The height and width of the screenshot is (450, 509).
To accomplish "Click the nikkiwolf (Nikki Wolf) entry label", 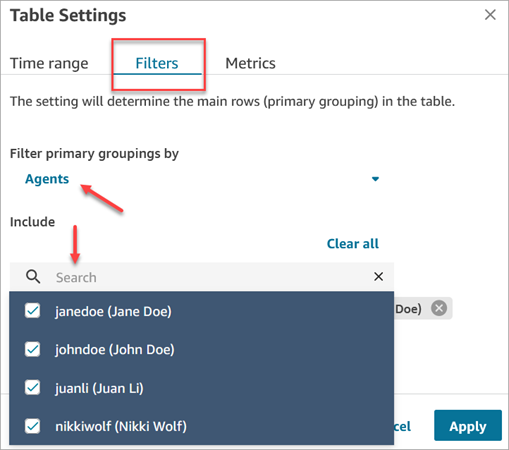I will [121, 426].
